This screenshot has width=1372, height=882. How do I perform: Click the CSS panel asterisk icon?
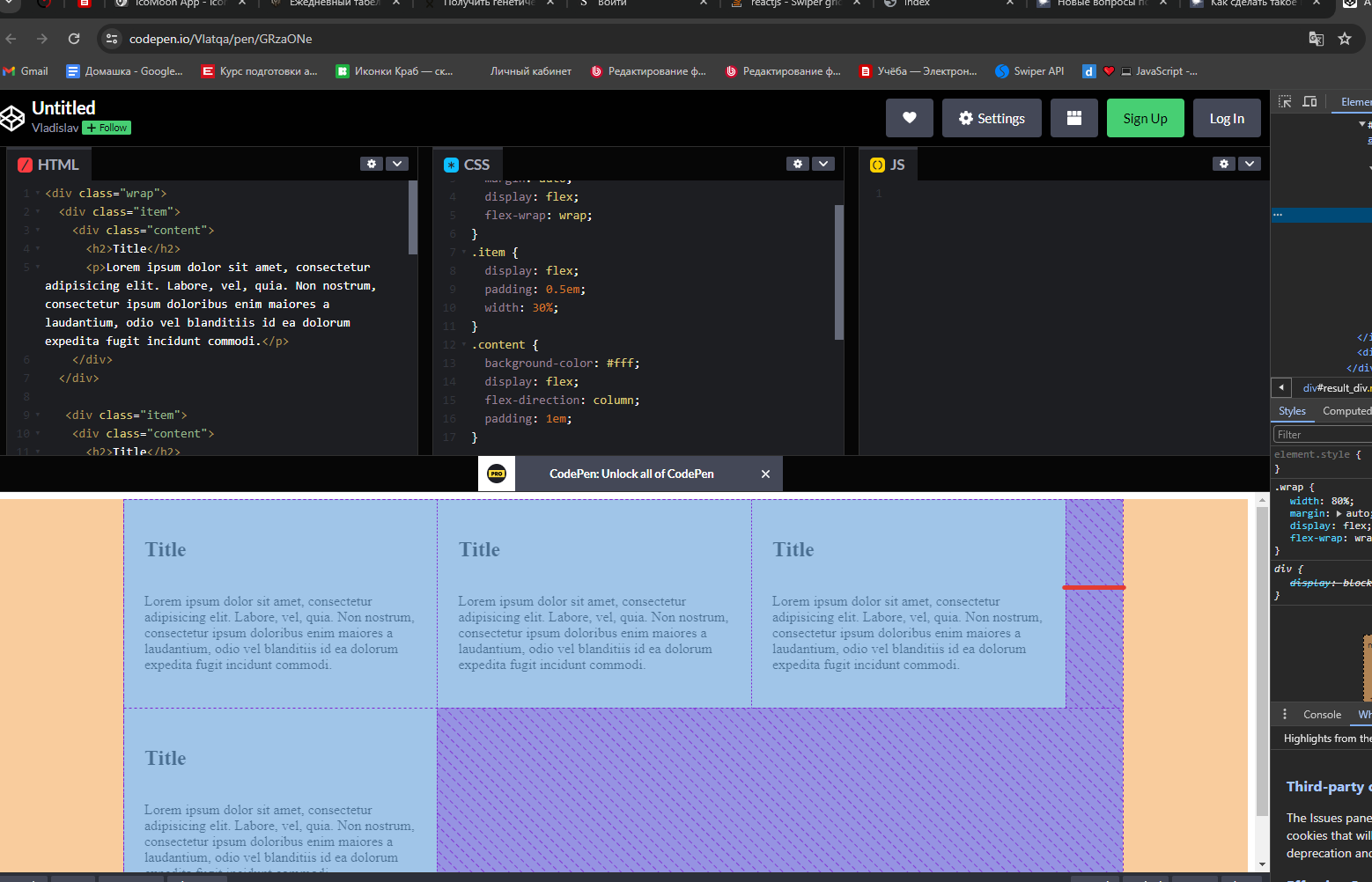click(x=451, y=165)
